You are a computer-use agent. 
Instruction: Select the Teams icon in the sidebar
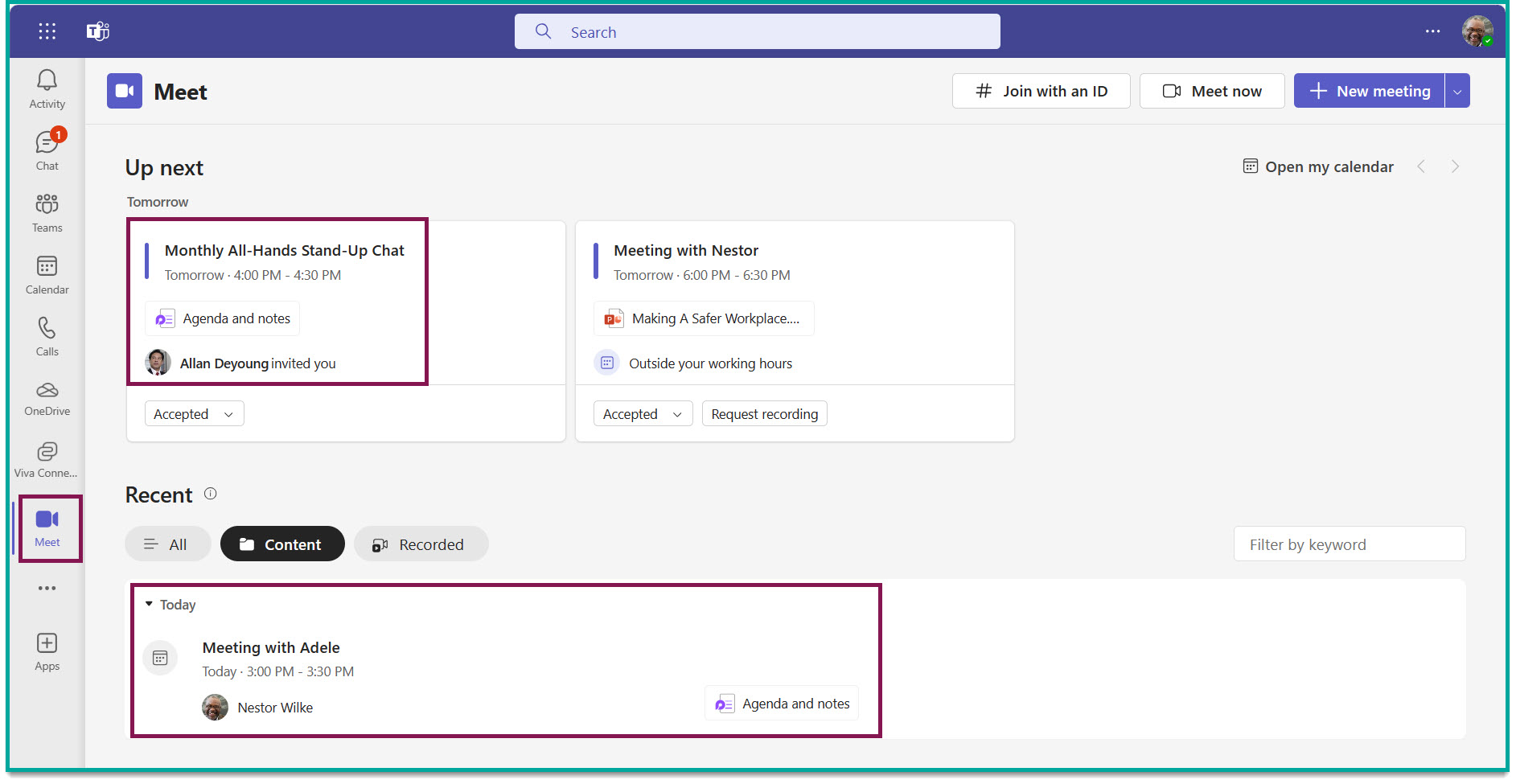point(47,211)
